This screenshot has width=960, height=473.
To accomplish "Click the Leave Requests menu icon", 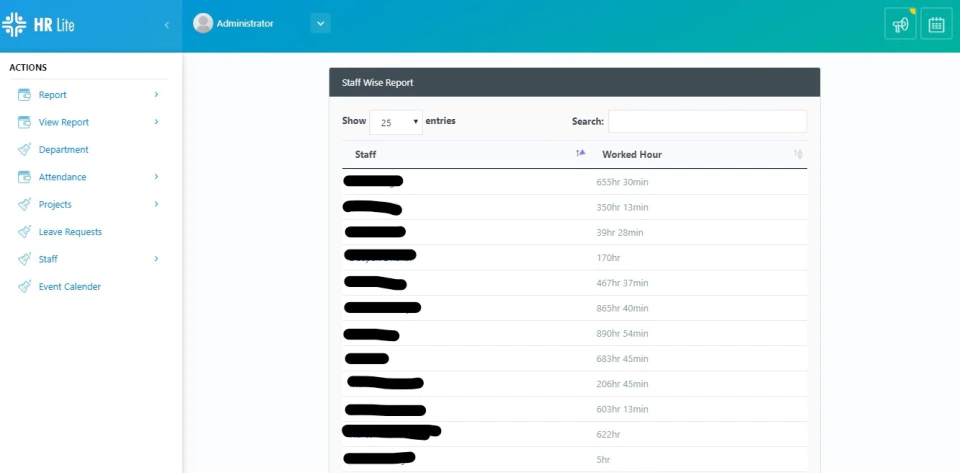I will [x=24, y=232].
